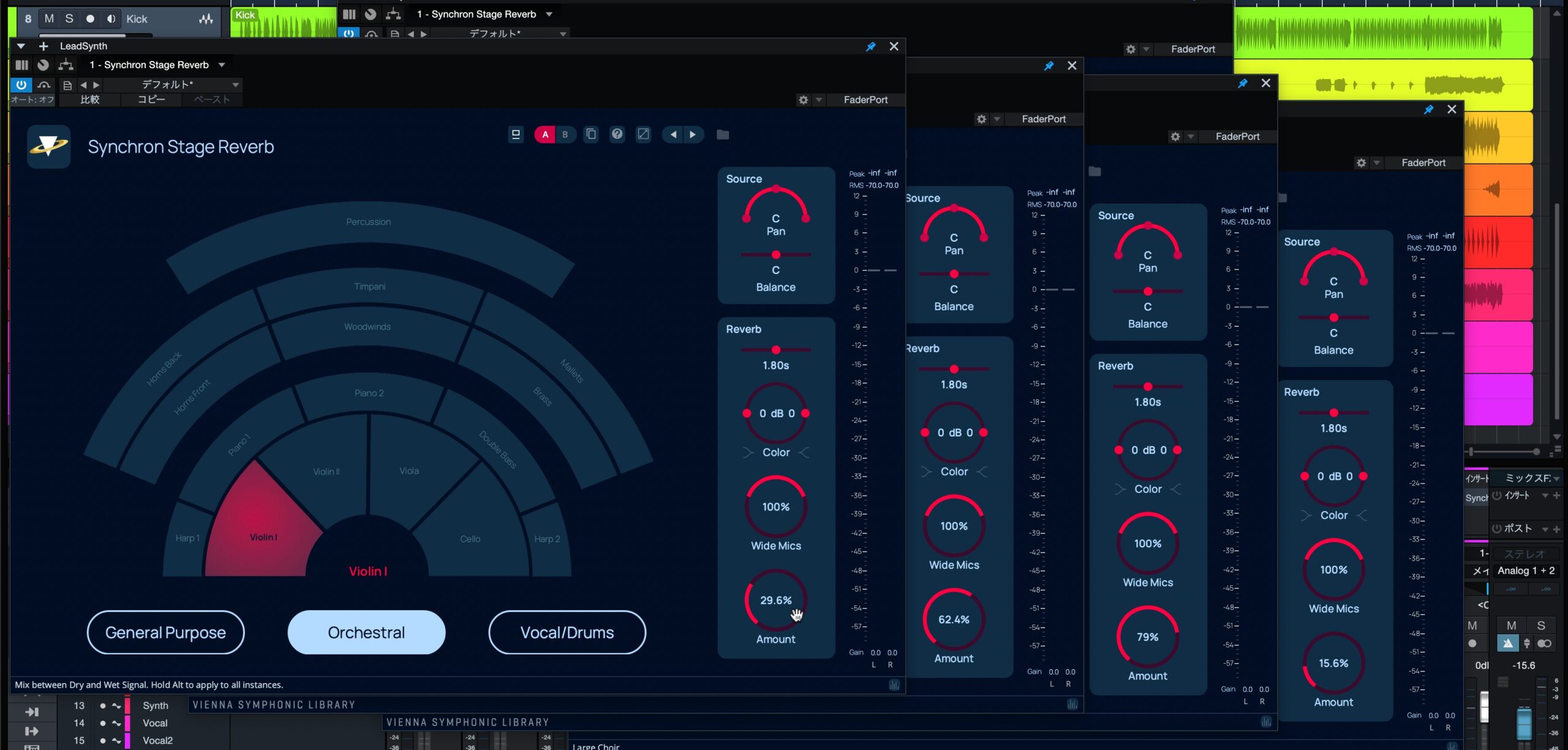Screen dimensions: 1568x750
Task: Expand インサート section dropdown arrow
Action: coord(1545,496)
